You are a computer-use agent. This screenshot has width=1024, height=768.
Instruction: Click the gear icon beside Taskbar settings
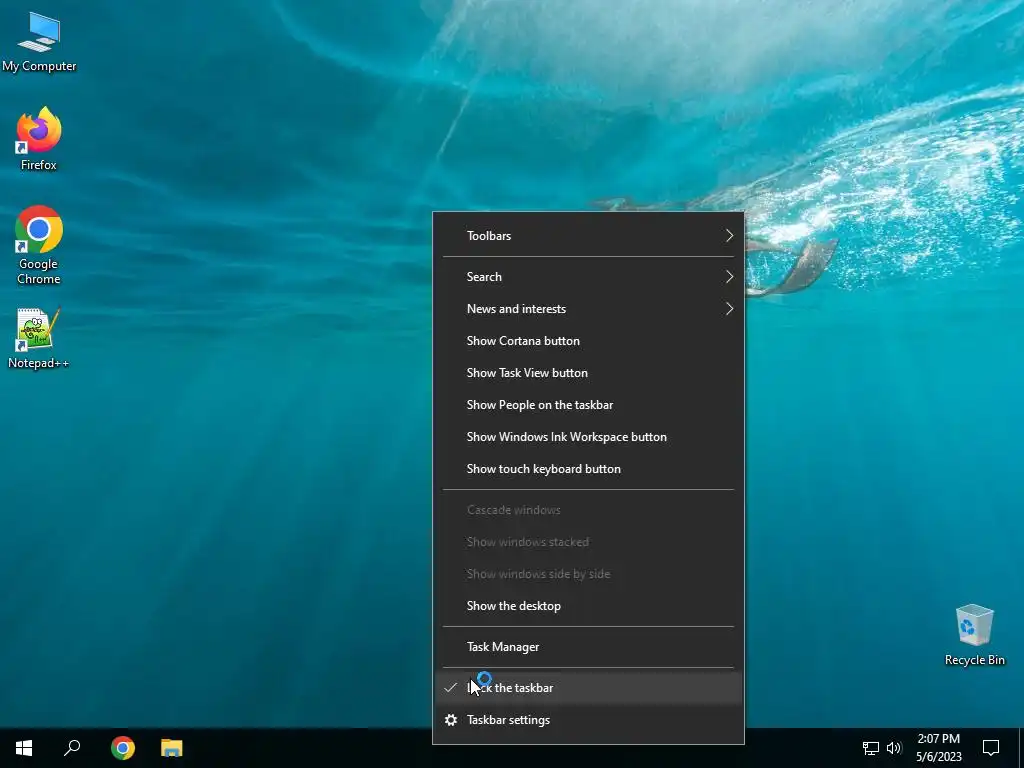(x=451, y=720)
